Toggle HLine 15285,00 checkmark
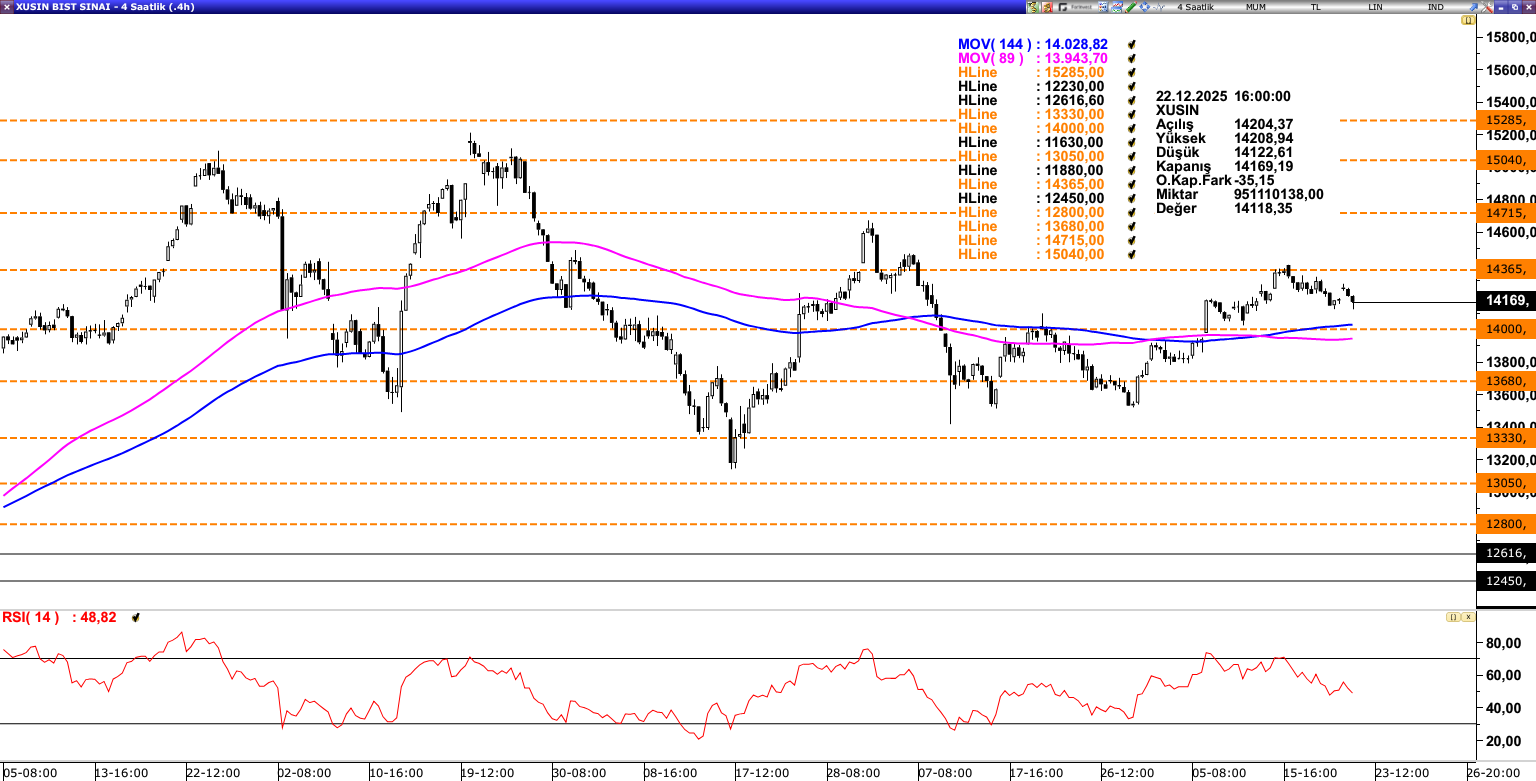Image resolution: width=1536 pixels, height=781 pixels. coord(1132,73)
